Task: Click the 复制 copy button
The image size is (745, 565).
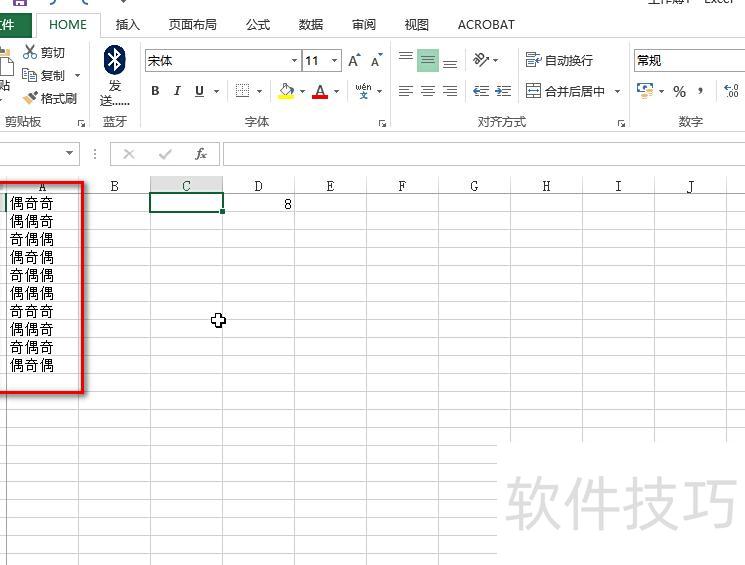Action: 44,75
